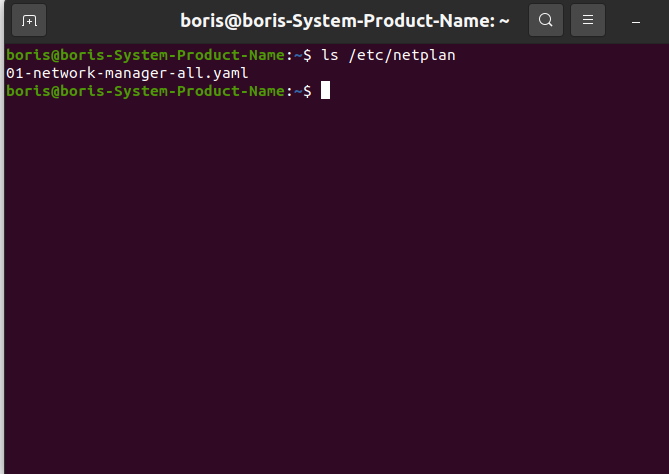Image resolution: width=669 pixels, height=474 pixels.
Task: Minimize the terminal window
Action: (x=636, y=20)
